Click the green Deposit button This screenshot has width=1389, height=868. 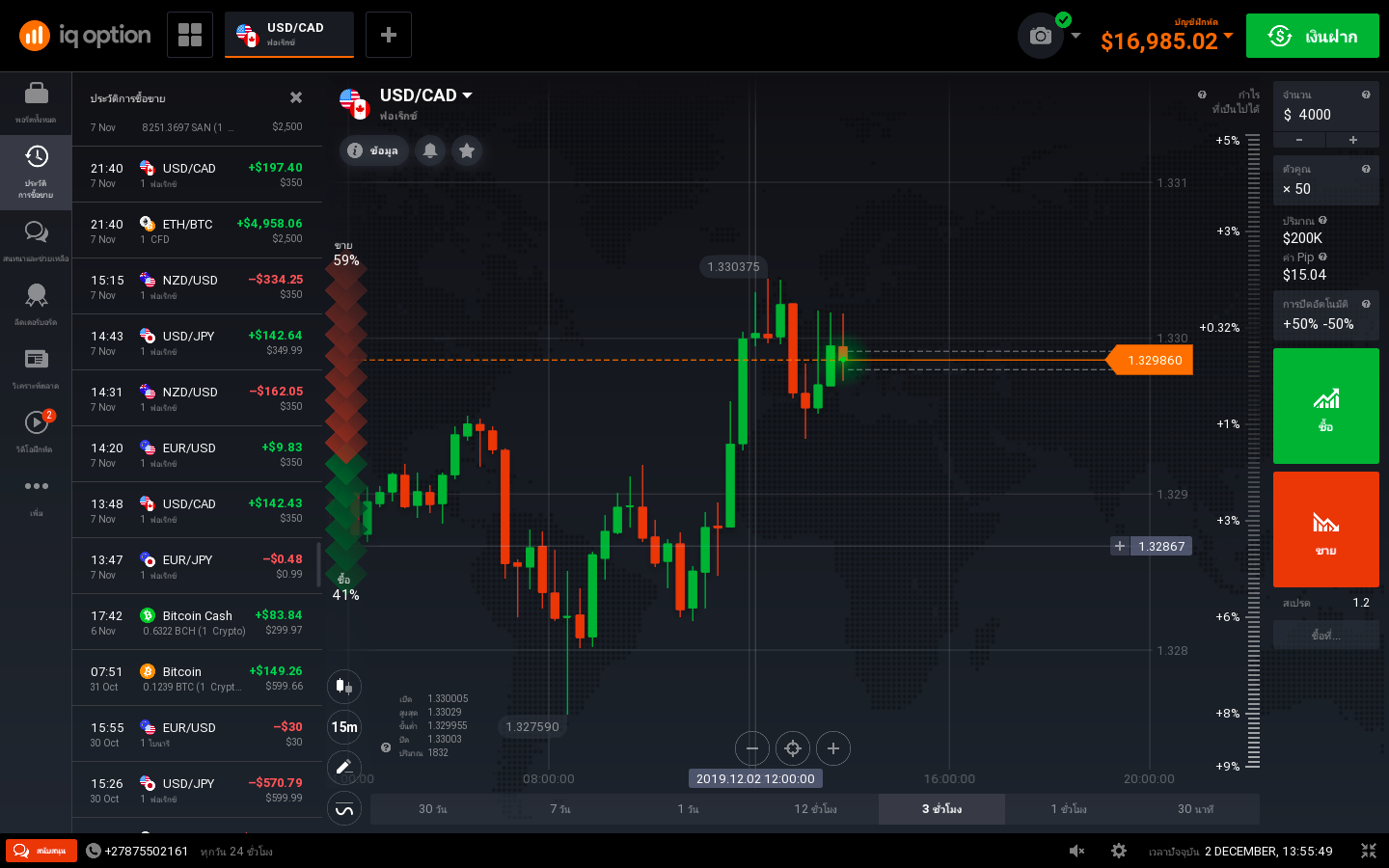click(x=1313, y=36)
